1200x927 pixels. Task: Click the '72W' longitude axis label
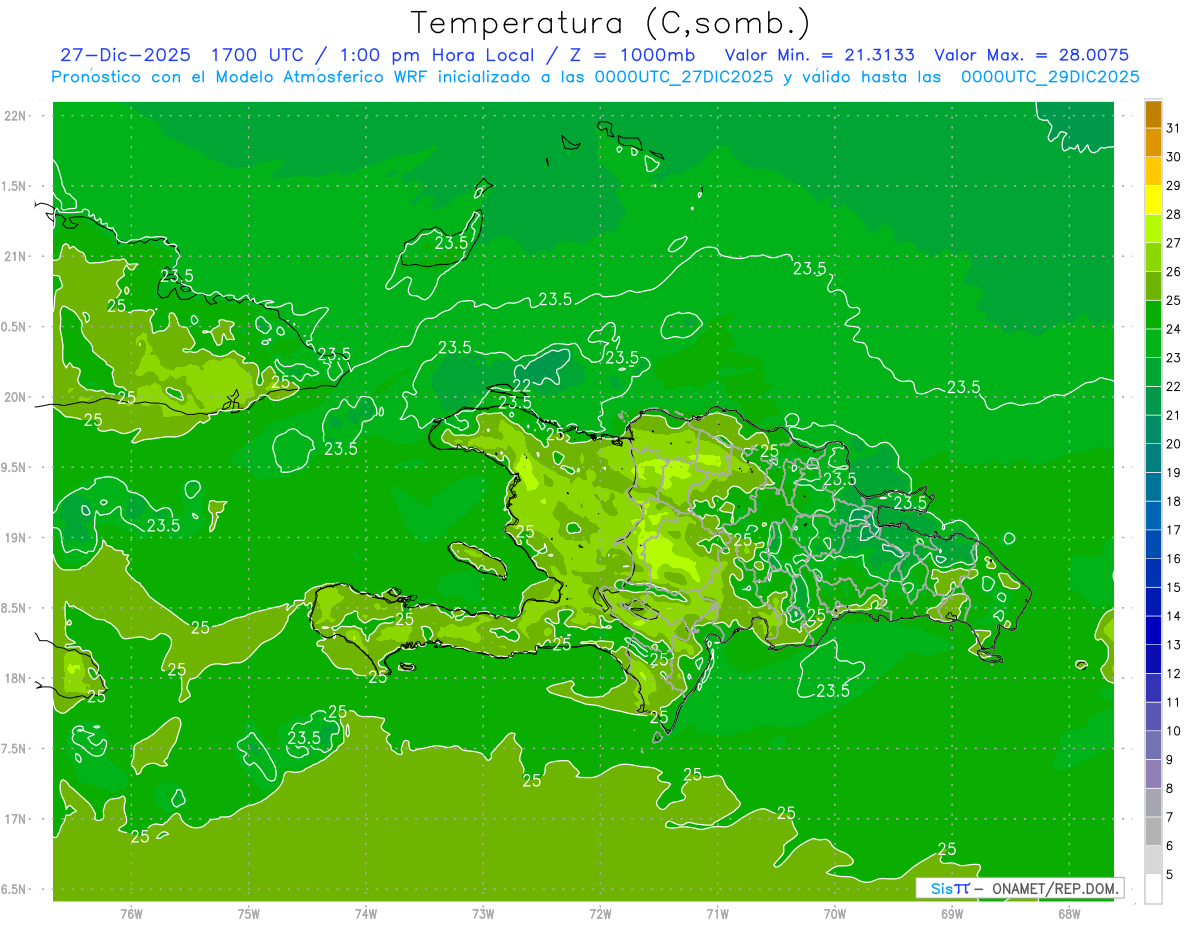click(x=600, y=913)
